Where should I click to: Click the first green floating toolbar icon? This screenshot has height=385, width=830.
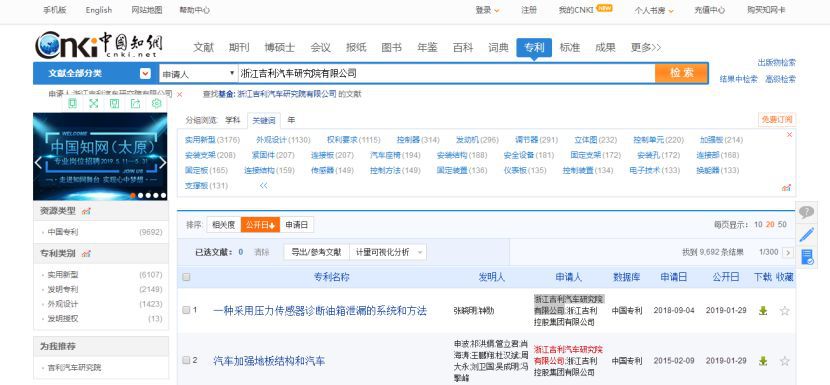coord(73,104)
